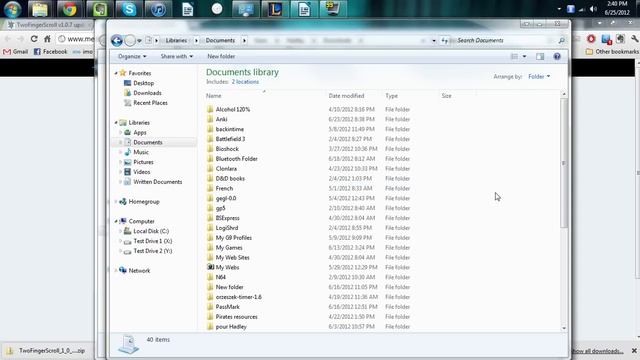Open Facebook bookmark in Chrome
This screenshot has width=640, height=360.
(51, 51)
